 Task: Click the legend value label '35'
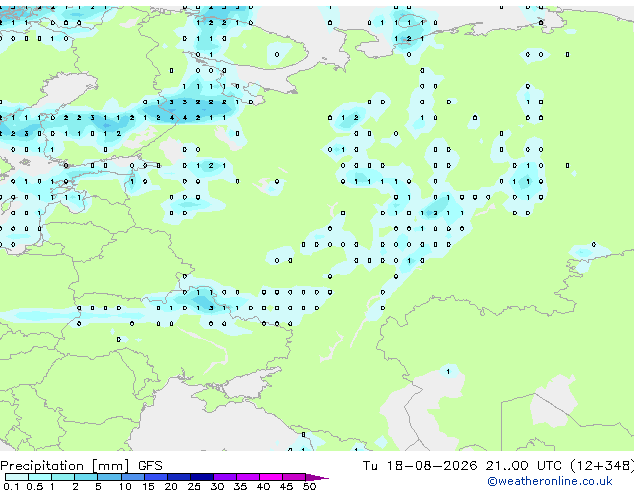click(240, 486)
